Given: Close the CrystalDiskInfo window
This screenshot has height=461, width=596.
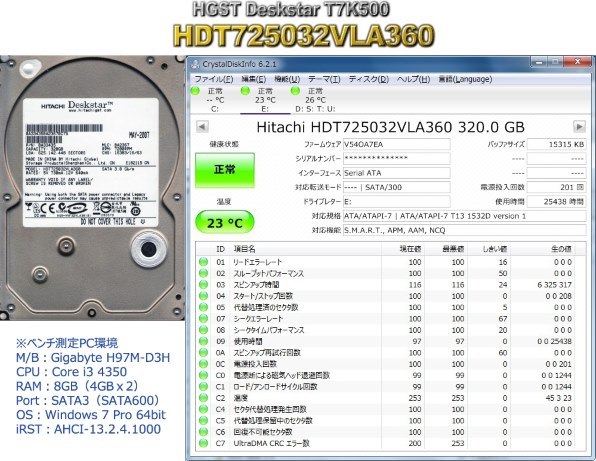Looking at the screenshot, I should tap(578, 61).
